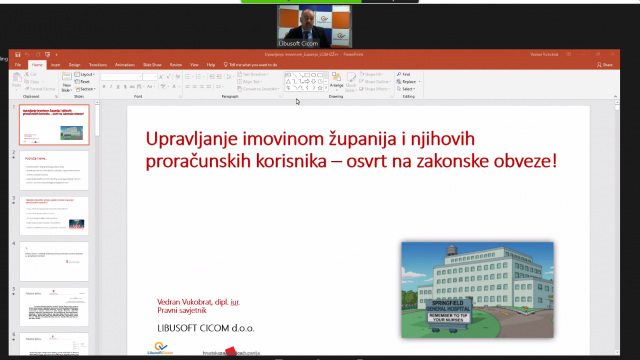Click the Increase List Level icon
The width and height of the screenshot is (640, 360).
click(x=219, y=77)
